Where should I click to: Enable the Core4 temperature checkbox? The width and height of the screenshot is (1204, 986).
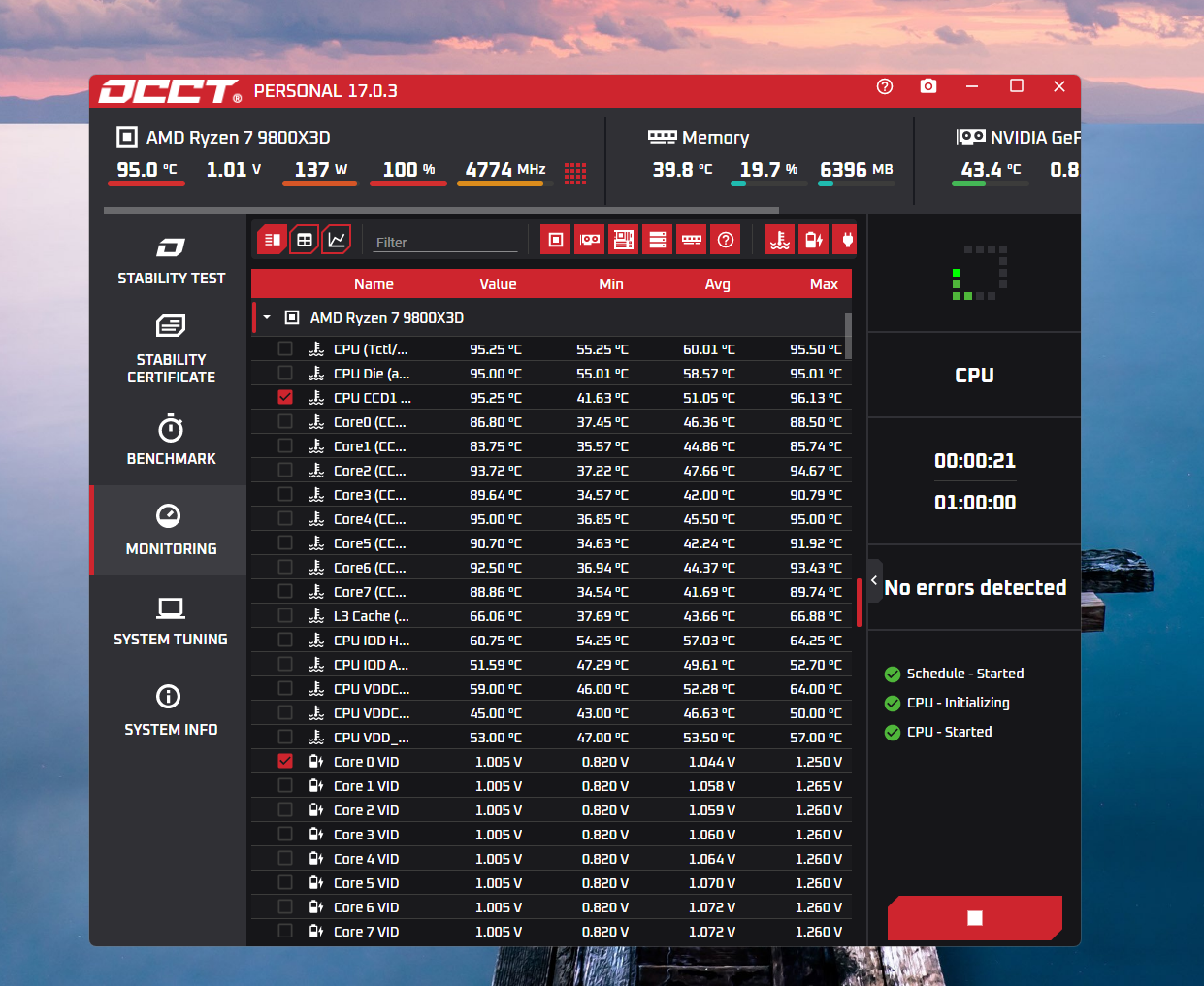[285, 518]
